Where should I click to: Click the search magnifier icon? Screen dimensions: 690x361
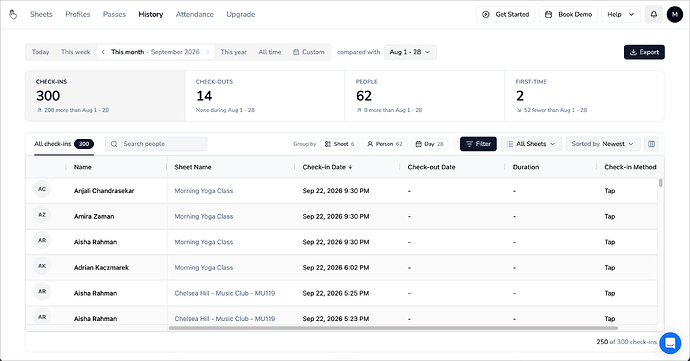(114, 144)
